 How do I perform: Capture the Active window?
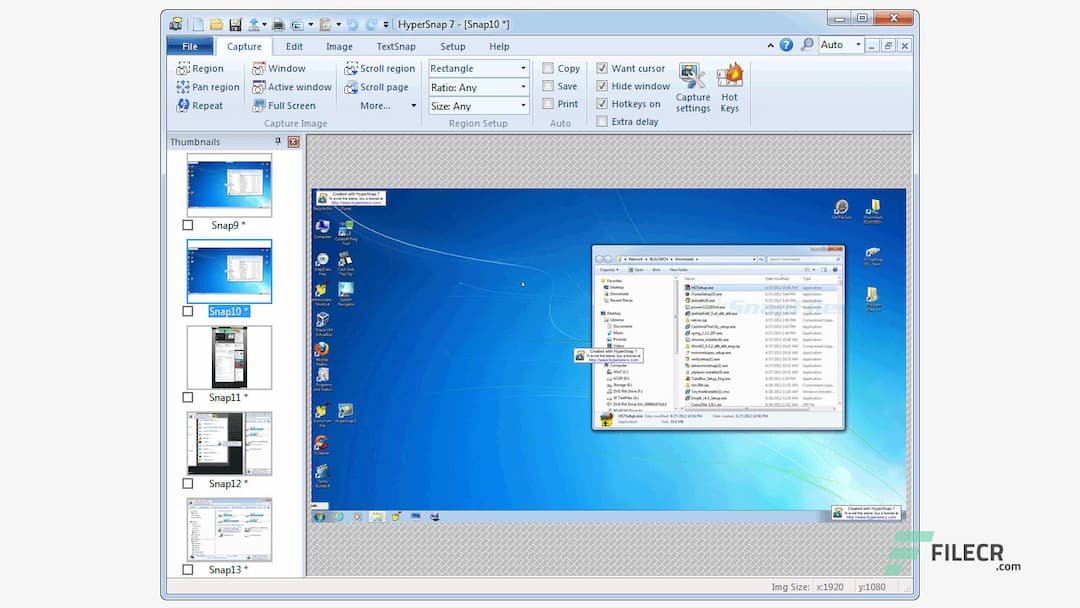(x=291, y=87)
